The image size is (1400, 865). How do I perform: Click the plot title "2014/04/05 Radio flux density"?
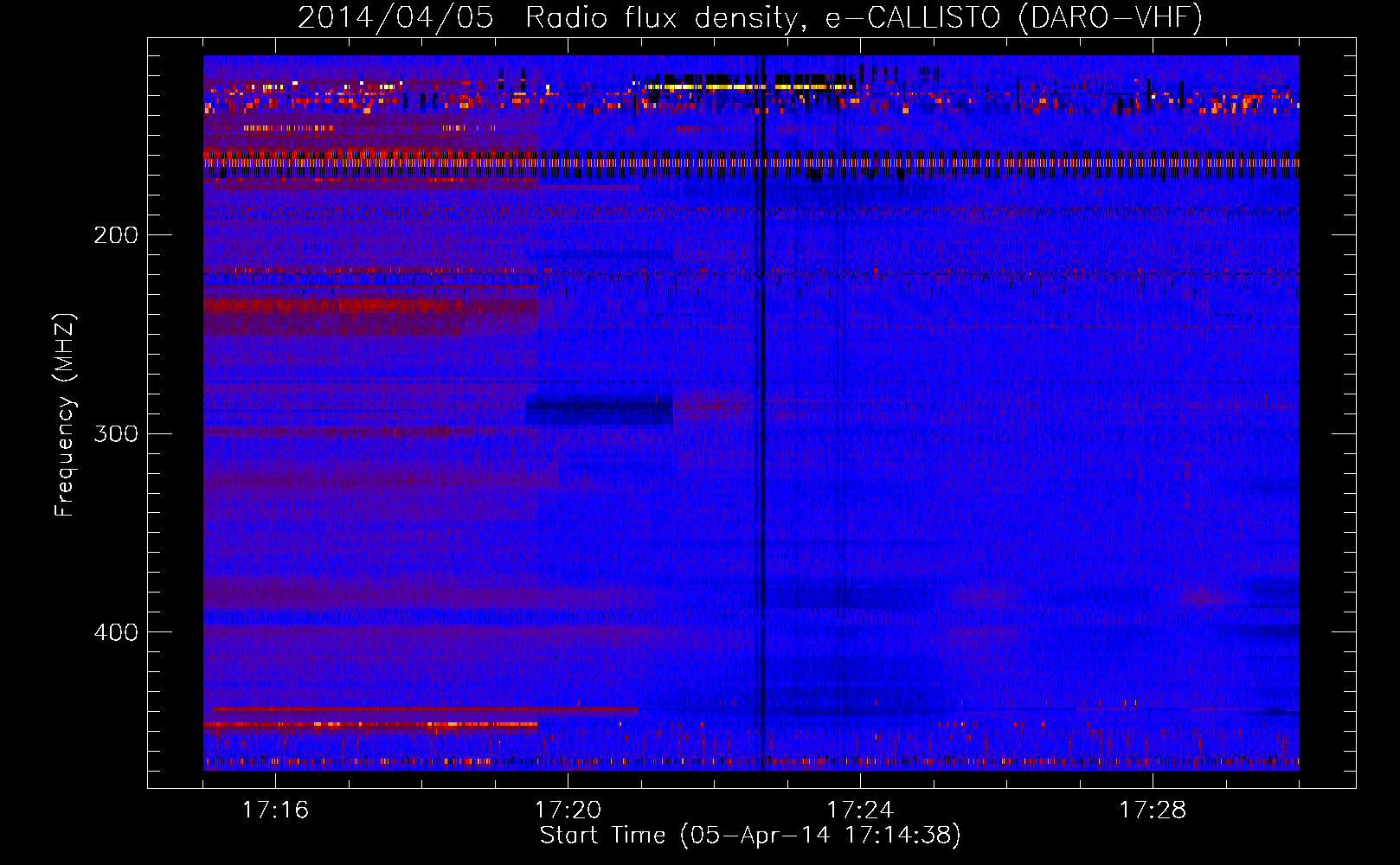(547, 18)
